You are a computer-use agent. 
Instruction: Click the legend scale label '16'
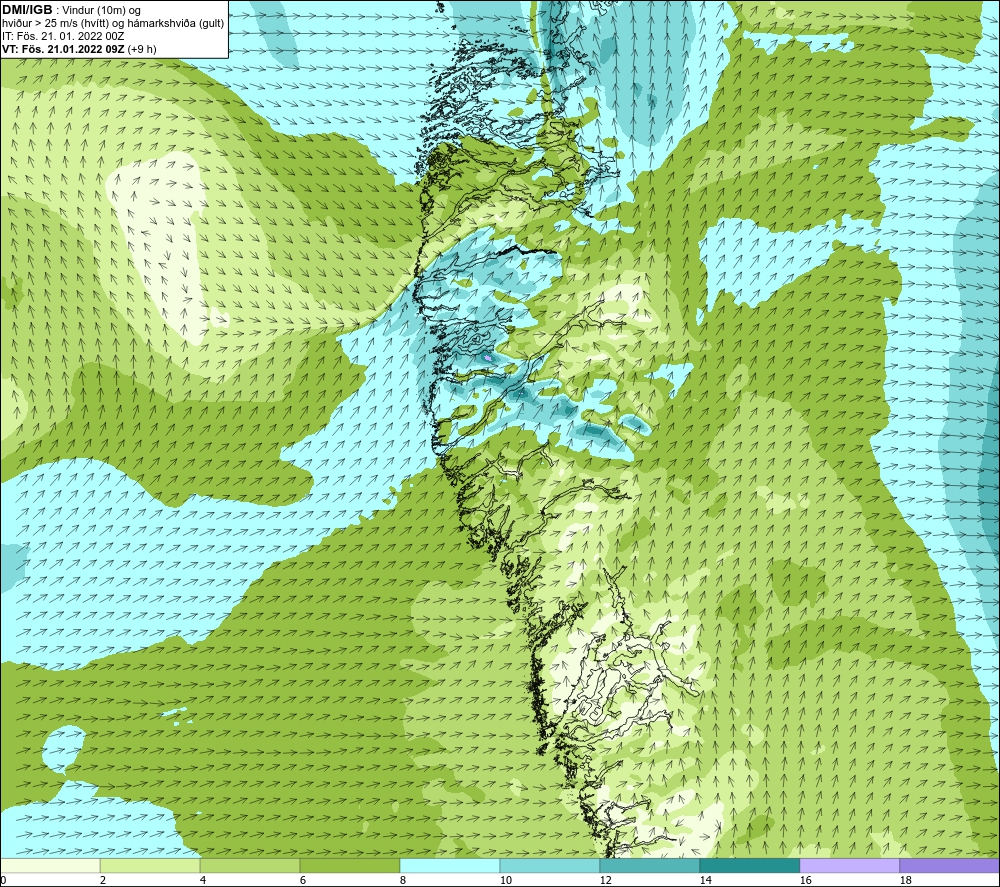(805, 880)
